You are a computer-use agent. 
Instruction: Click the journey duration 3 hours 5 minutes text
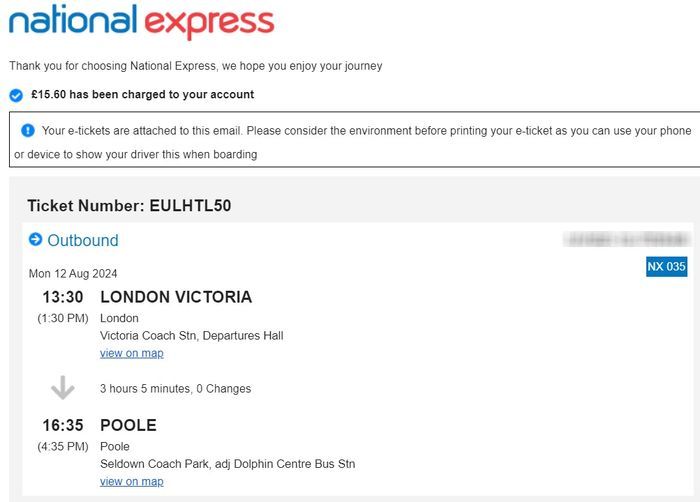(175, 388)
